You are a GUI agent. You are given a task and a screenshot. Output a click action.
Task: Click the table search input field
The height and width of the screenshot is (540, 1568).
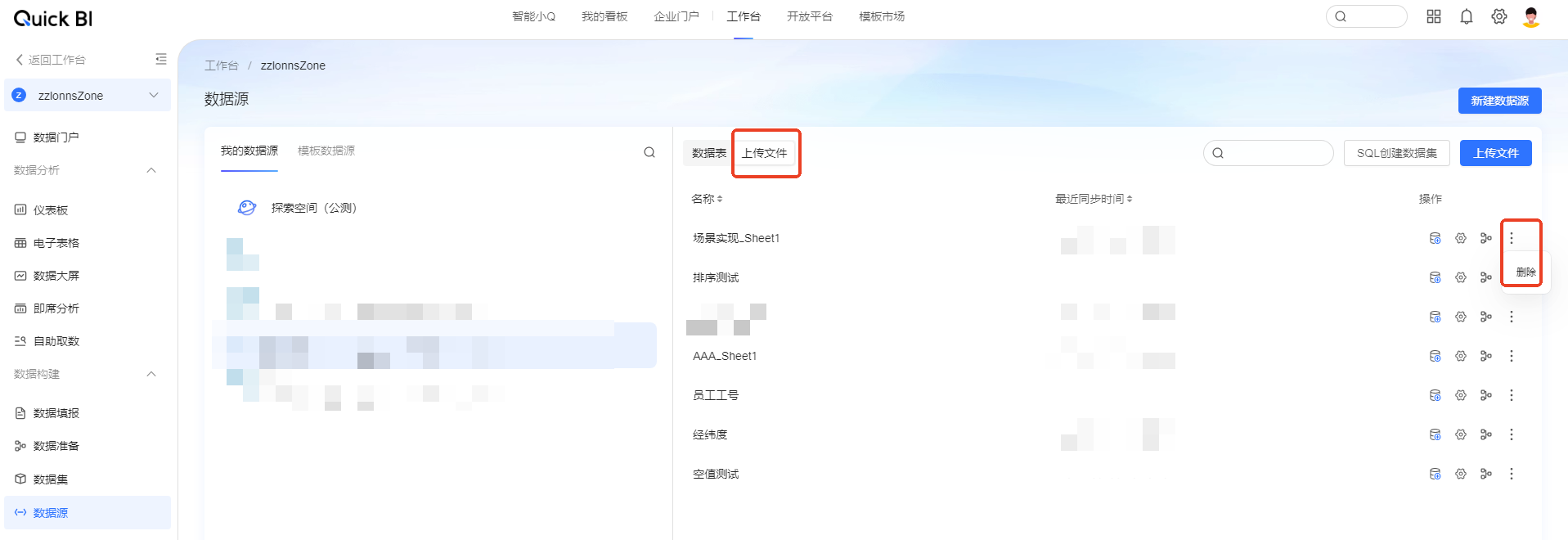coord(1276,153)
